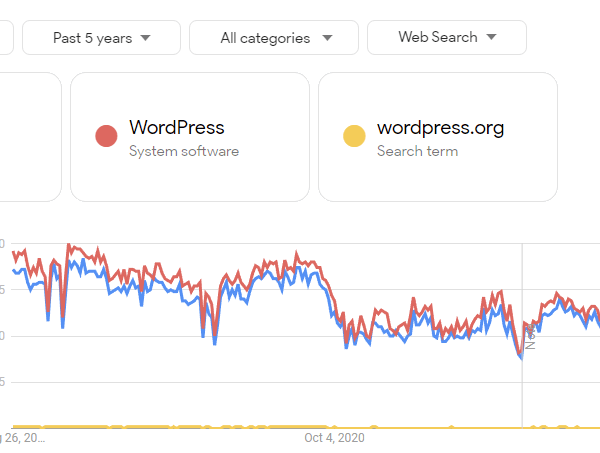The width and height of the screenshot is (600, 453).
Task: Click the "Oct 4, 2020" axis label
Action: tap(334, 438)
